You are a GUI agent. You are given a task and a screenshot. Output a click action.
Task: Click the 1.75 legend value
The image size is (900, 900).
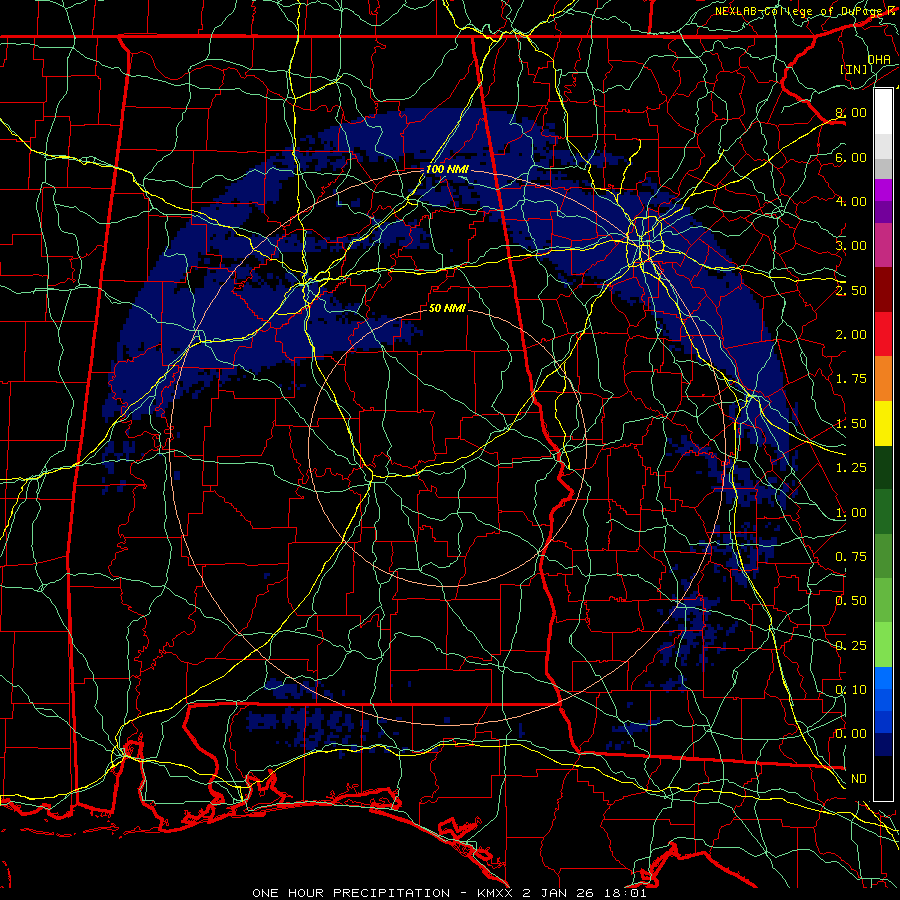(x=851, y=379)
